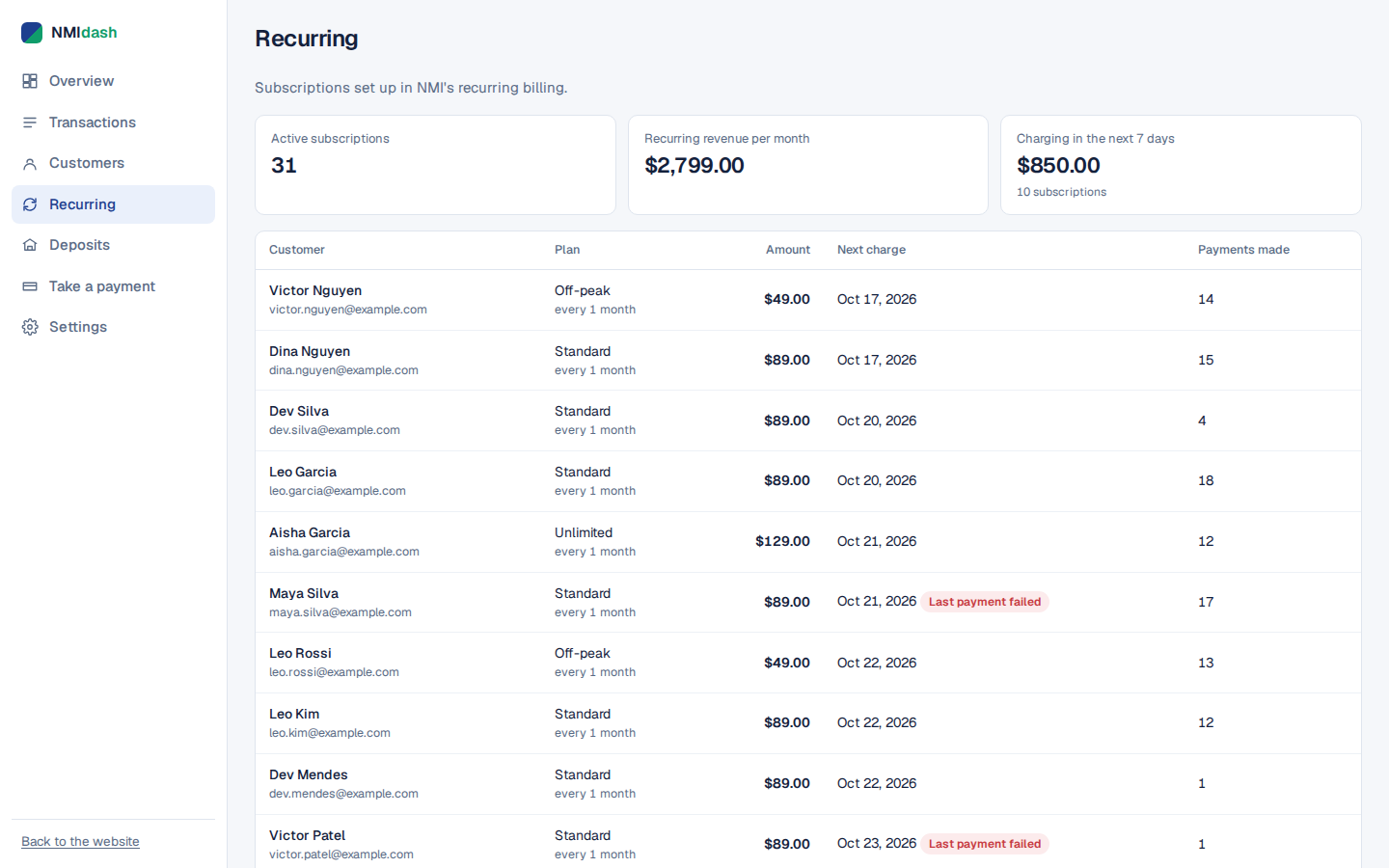
Task: Click the Active subscriptions card
Action: (x=435, y=165)
